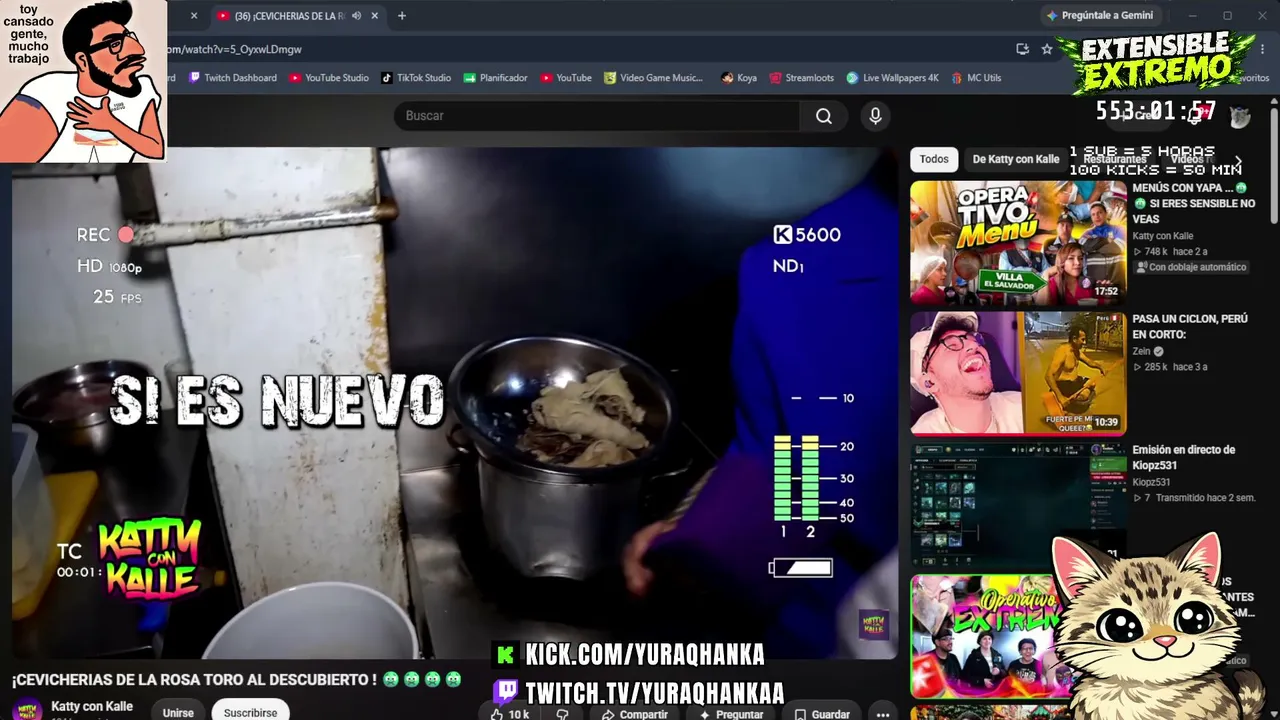This screenshot has width=1280, height=720.
Task: Select the De Katty con Kalle chip
Action: click(1016, 159)
